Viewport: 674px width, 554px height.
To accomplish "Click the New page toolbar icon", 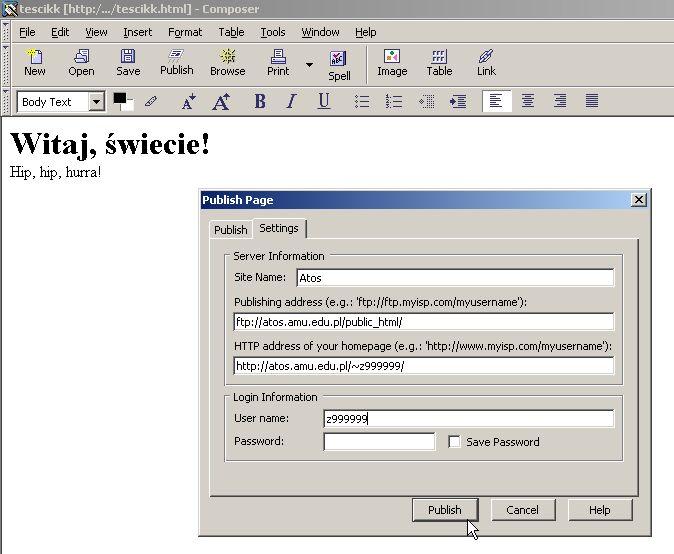I will [34, 63].
